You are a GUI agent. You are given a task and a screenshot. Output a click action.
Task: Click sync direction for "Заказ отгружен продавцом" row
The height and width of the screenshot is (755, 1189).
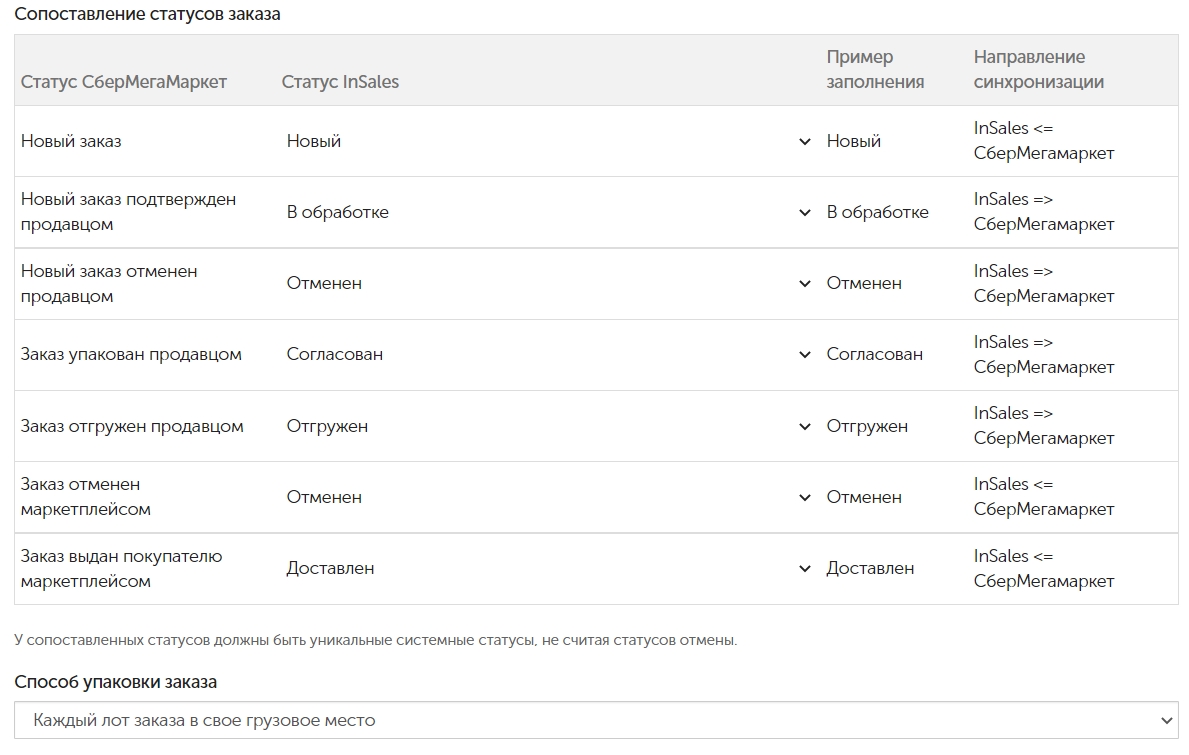(1043, 426)
